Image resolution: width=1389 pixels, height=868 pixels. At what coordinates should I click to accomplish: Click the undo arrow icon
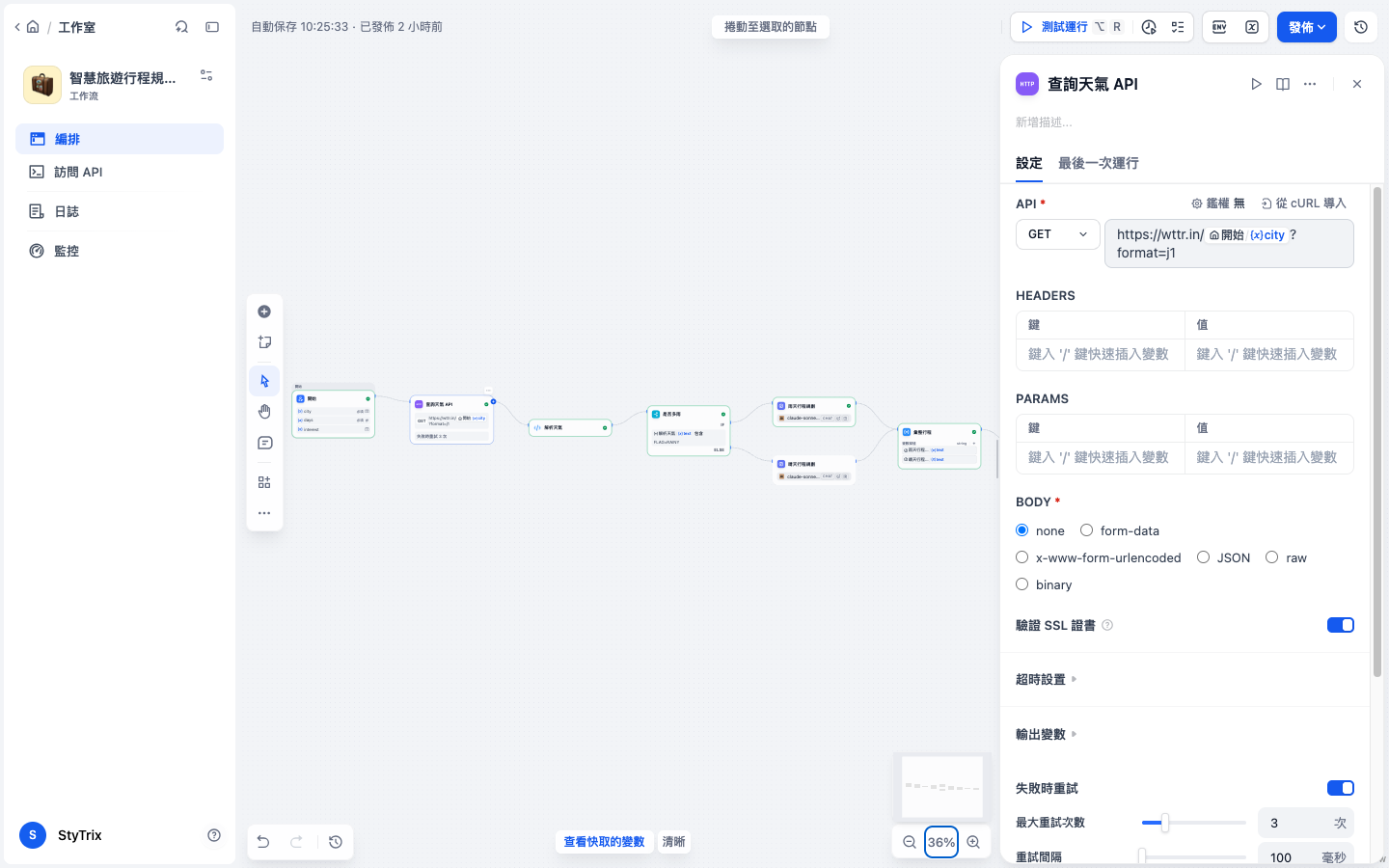coord(263,842)
